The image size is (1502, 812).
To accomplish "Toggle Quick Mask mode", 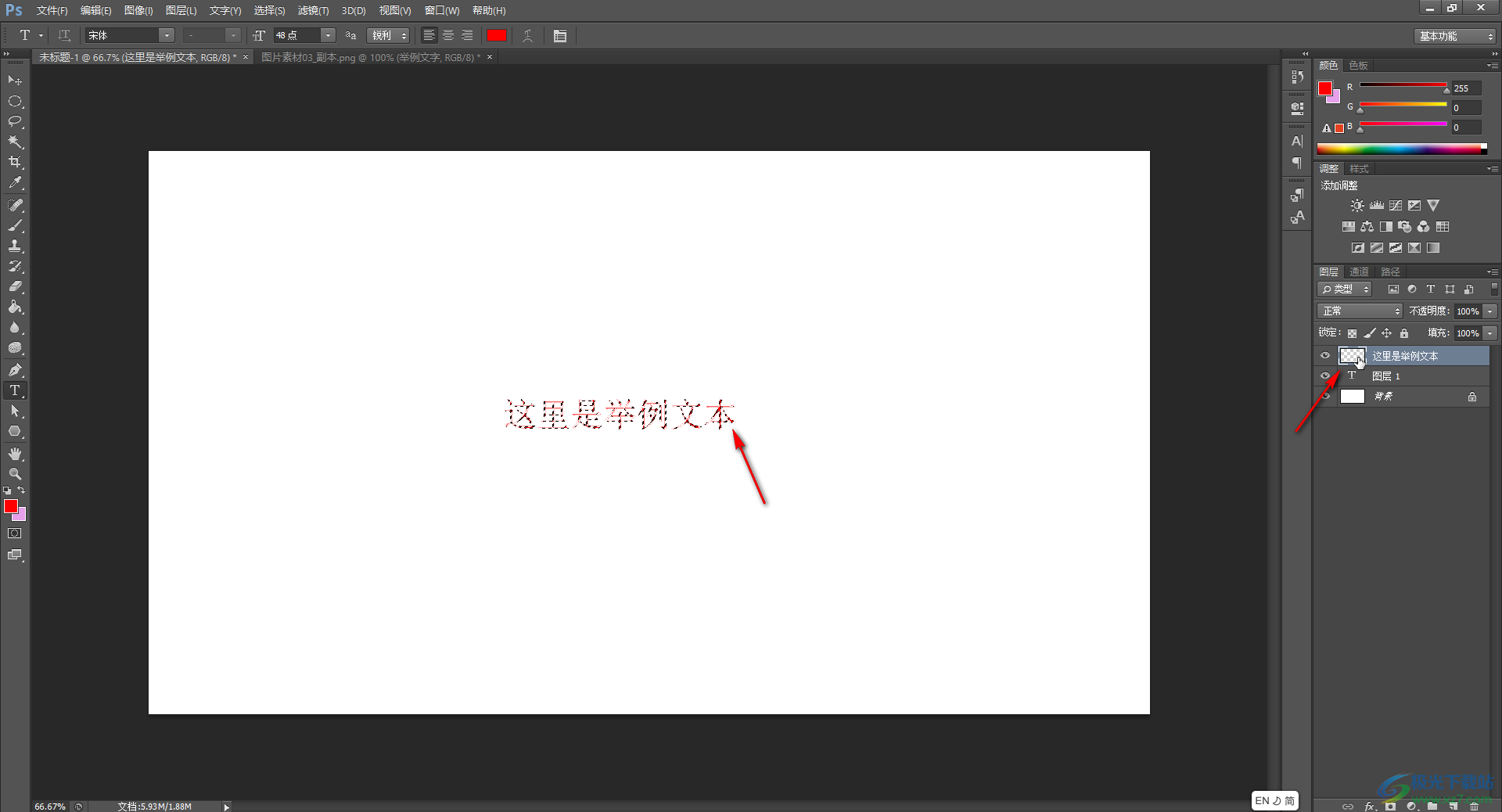I will (x=15, y=534).
